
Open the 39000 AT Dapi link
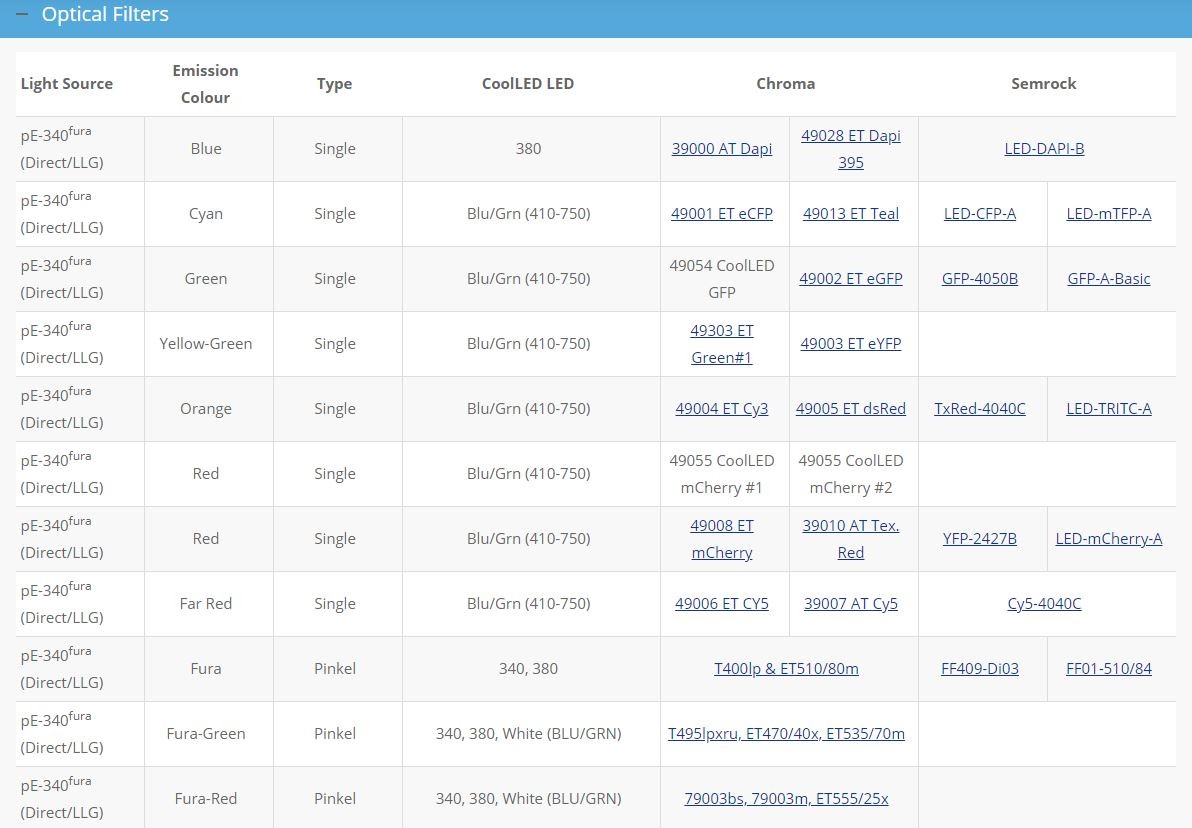coord(721,149)
